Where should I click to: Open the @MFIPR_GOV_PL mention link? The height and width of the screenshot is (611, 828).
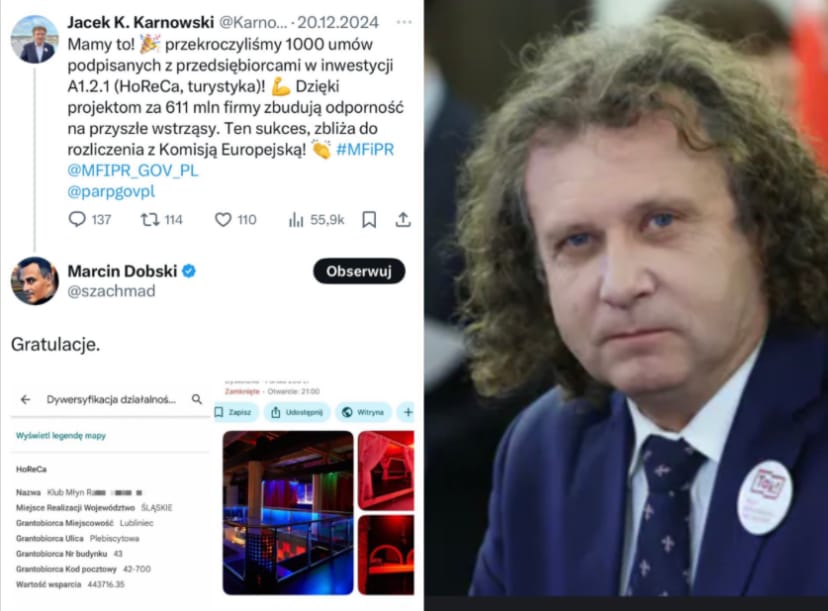coord(133,171)
